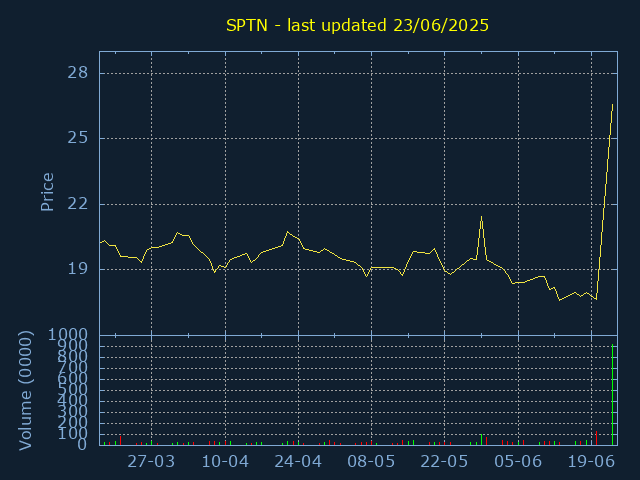Click the price spike peak near 21

coord(482,217)
